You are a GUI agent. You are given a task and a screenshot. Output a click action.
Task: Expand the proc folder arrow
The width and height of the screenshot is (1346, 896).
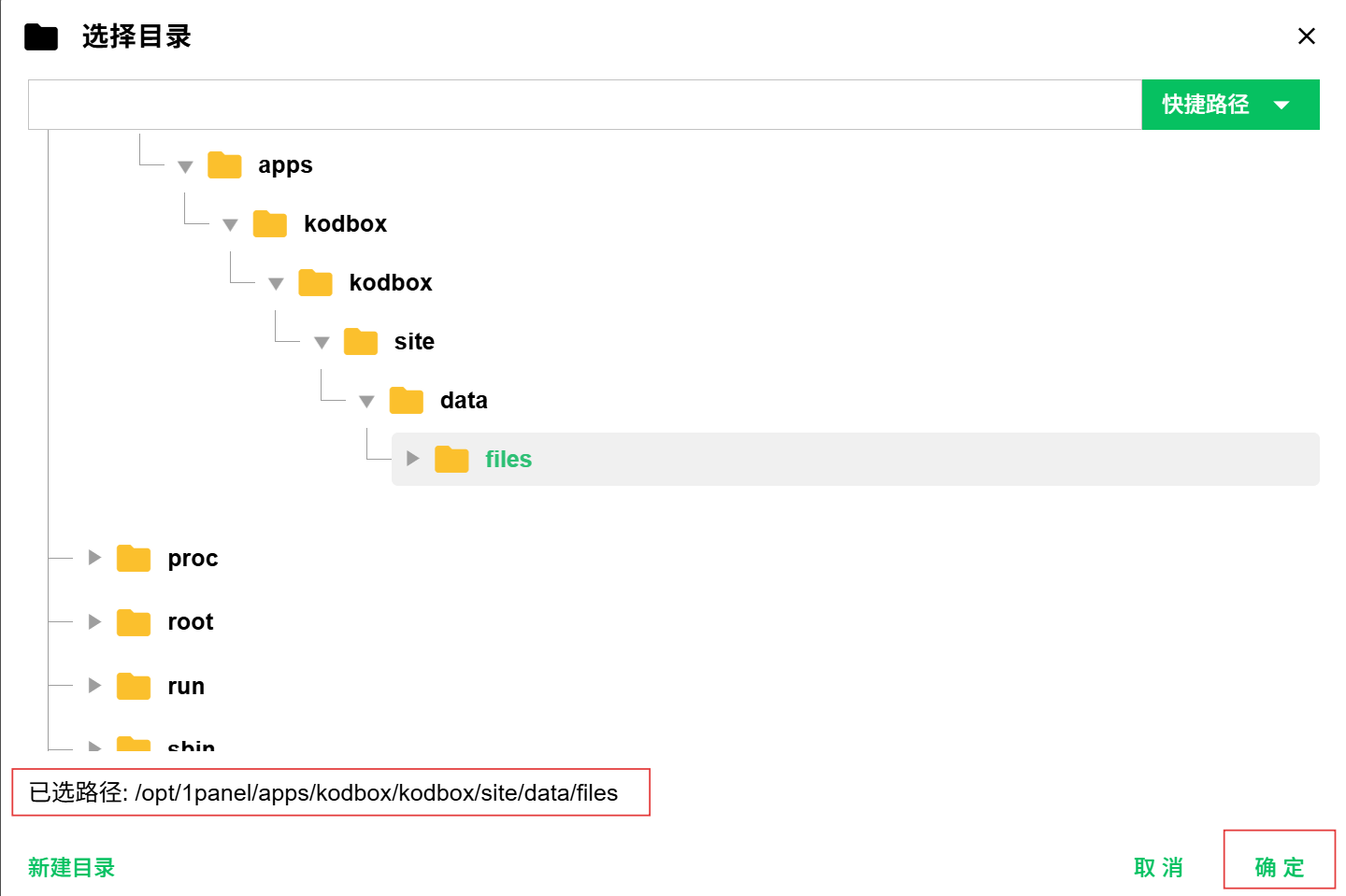click(x=94, y=558)
